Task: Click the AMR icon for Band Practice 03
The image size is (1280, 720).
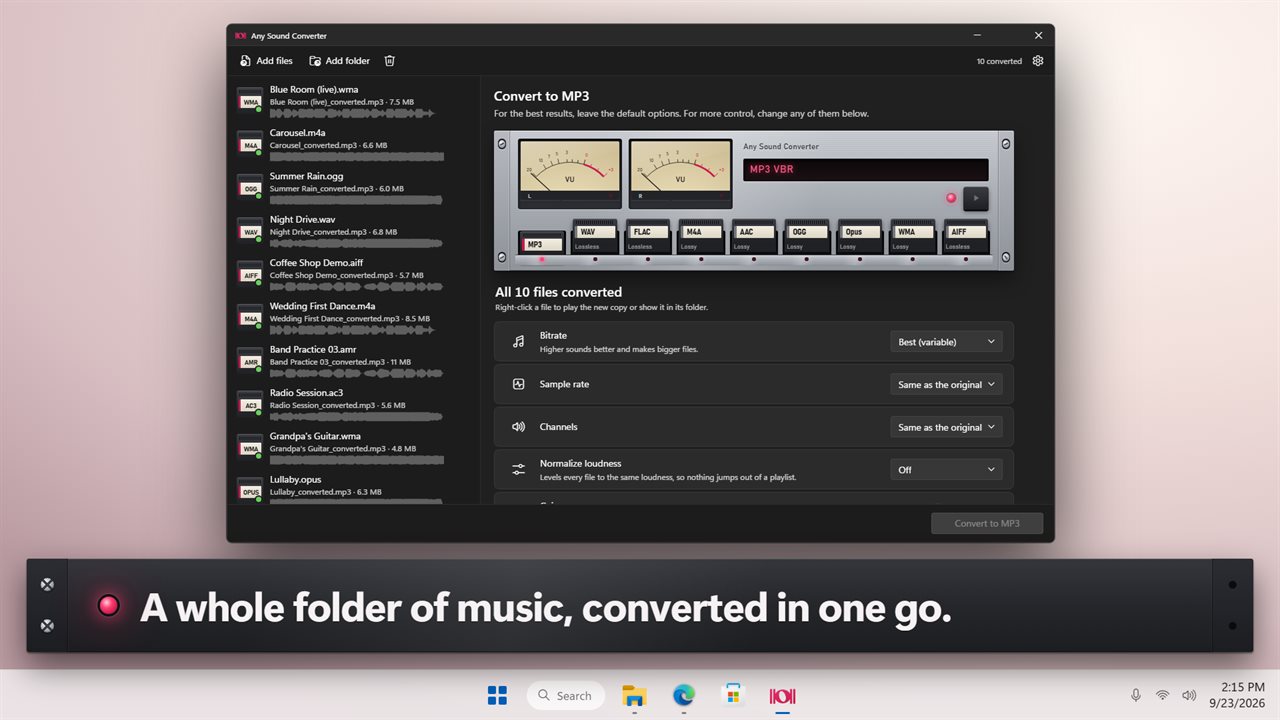Action: coord(250,361)
